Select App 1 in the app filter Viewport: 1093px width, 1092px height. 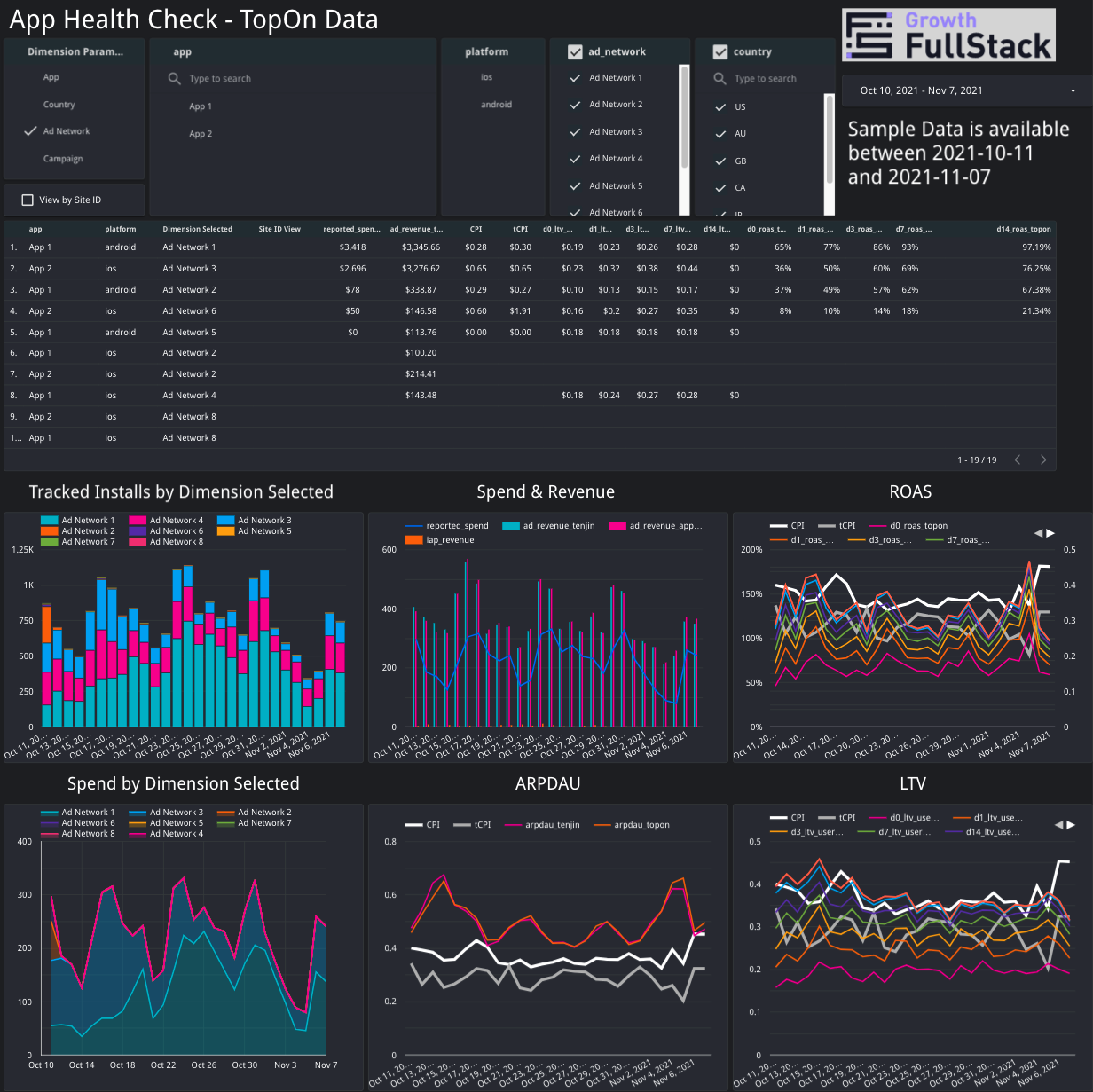[x=201, y=106]
